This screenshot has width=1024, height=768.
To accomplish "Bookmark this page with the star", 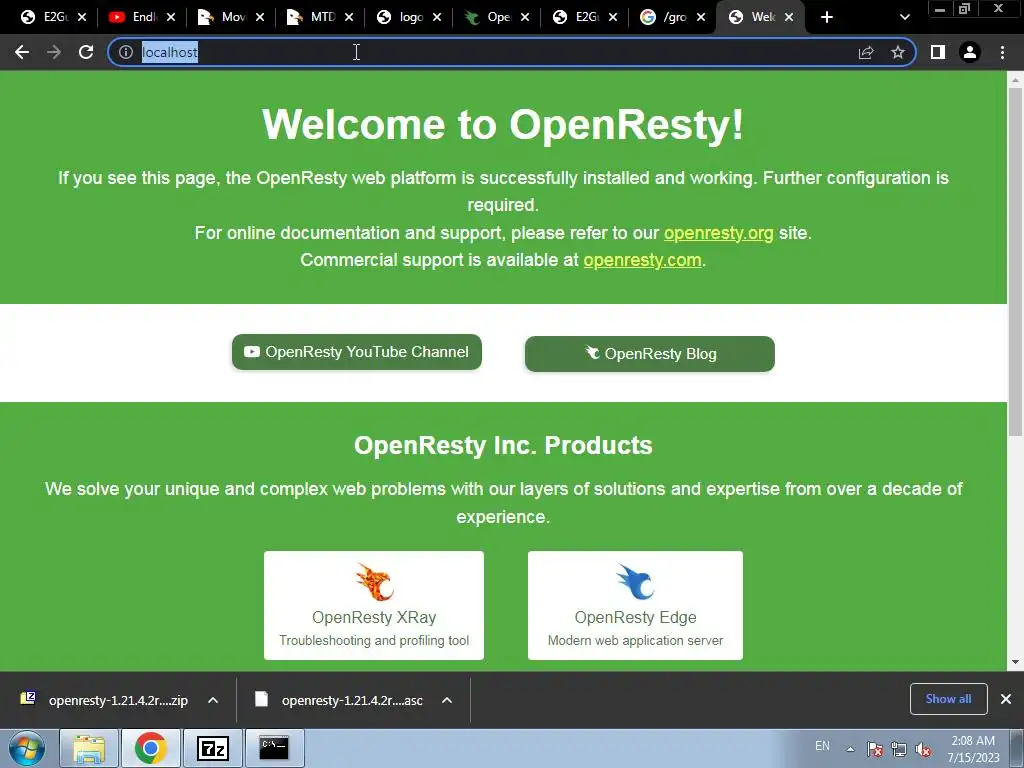I will tap(898, 52).
